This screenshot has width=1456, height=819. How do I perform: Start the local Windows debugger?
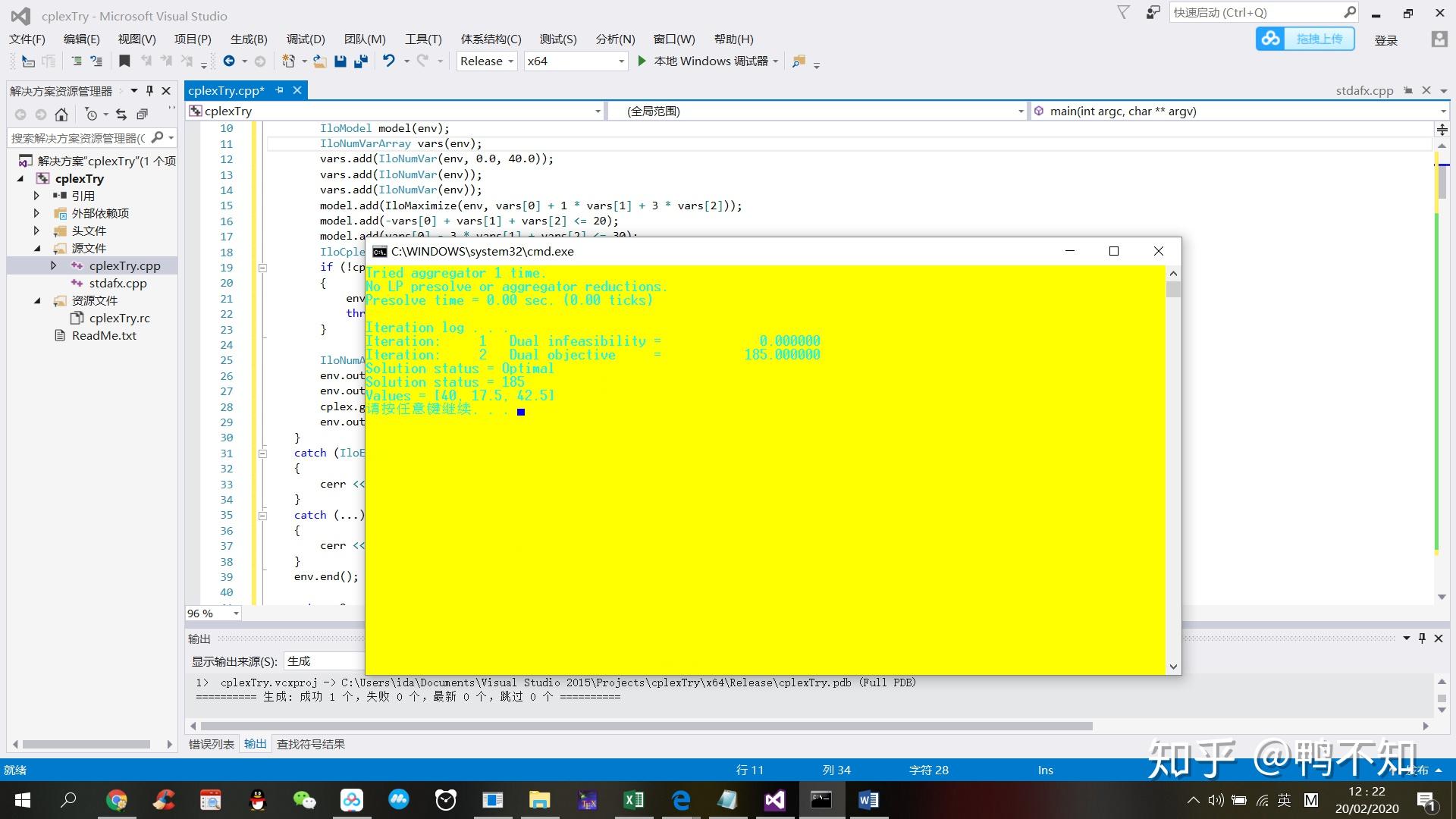pos(642,61)
